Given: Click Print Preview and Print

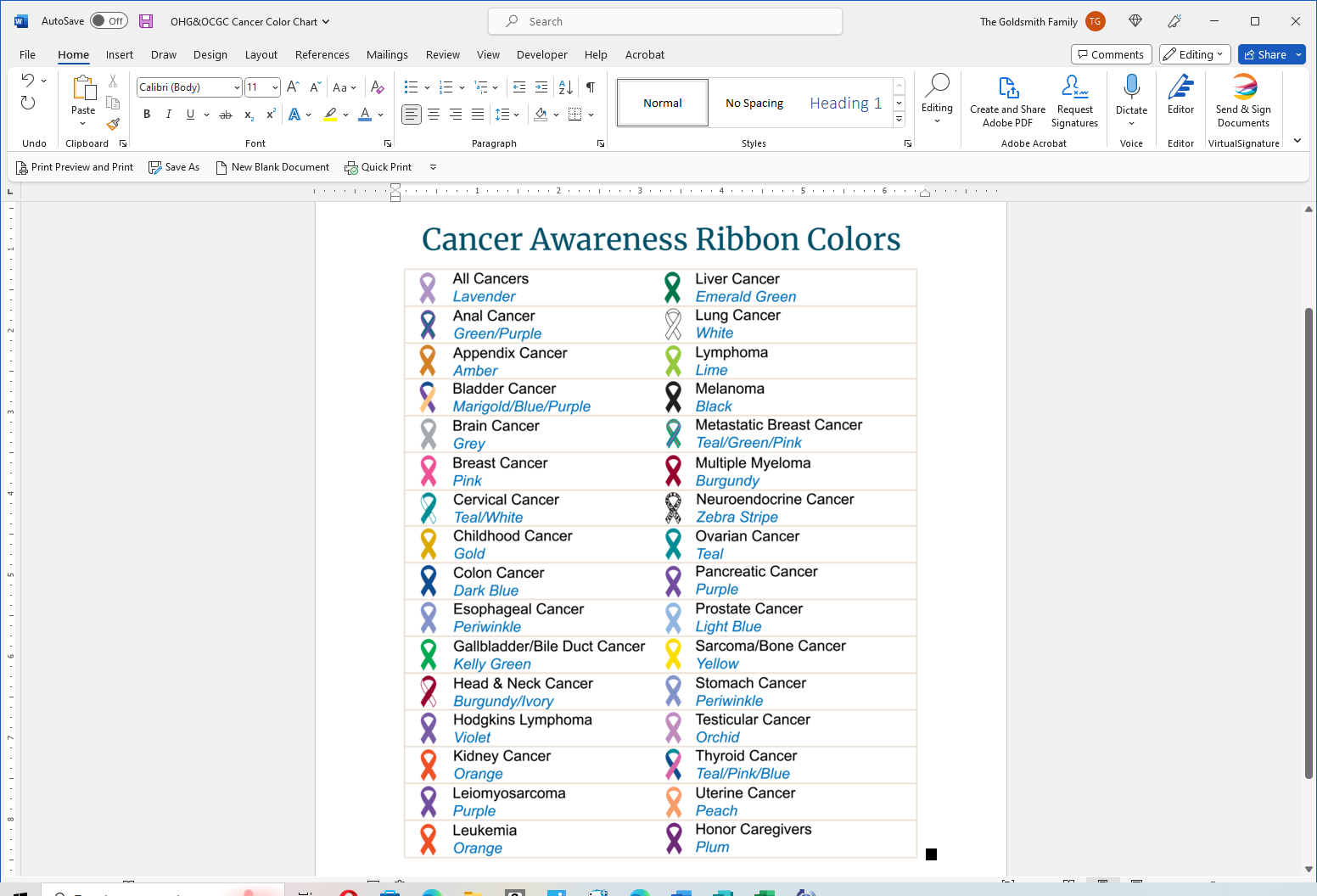Looking at the screenshot, I should [x=75, y=167].
